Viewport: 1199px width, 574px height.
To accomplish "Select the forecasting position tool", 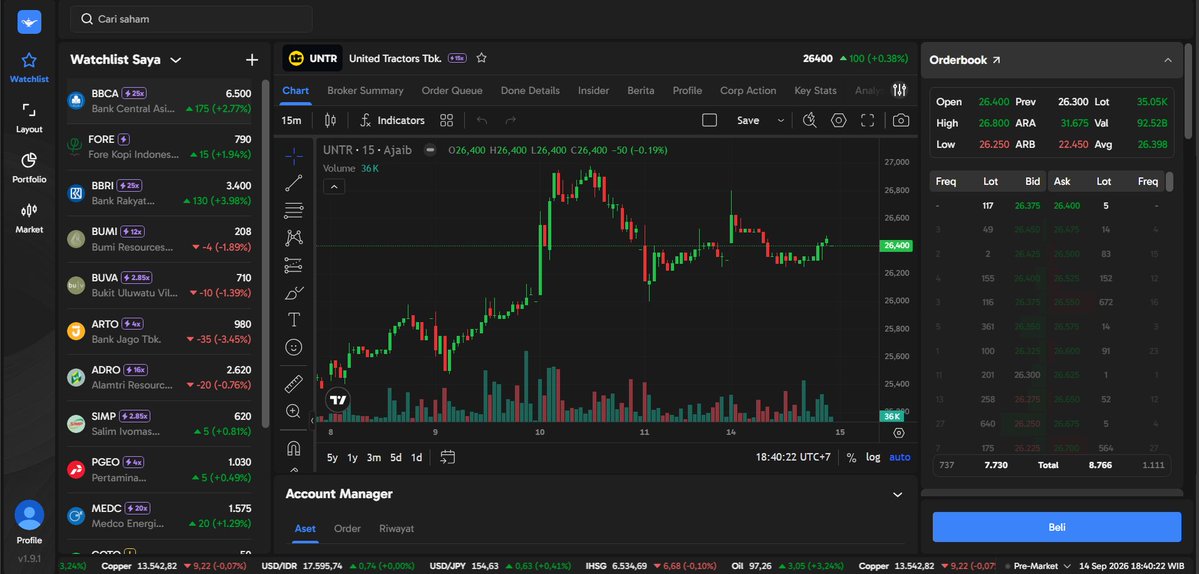I will tap(294, 265).
